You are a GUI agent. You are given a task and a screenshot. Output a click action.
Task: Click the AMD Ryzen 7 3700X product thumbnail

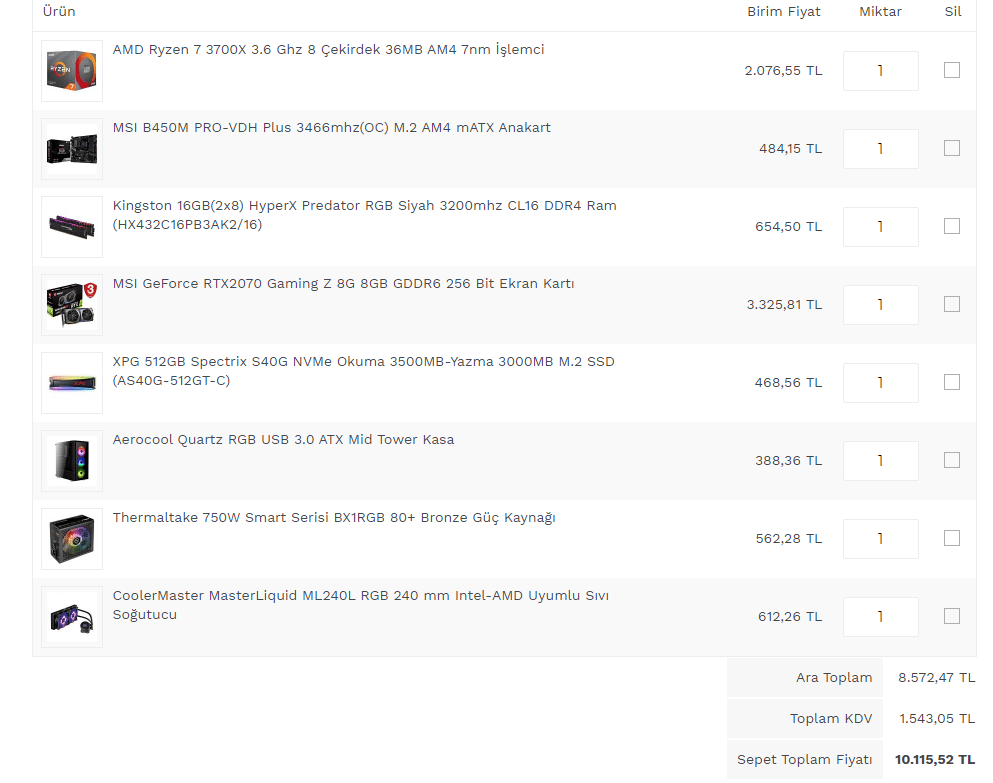[72, 71]
